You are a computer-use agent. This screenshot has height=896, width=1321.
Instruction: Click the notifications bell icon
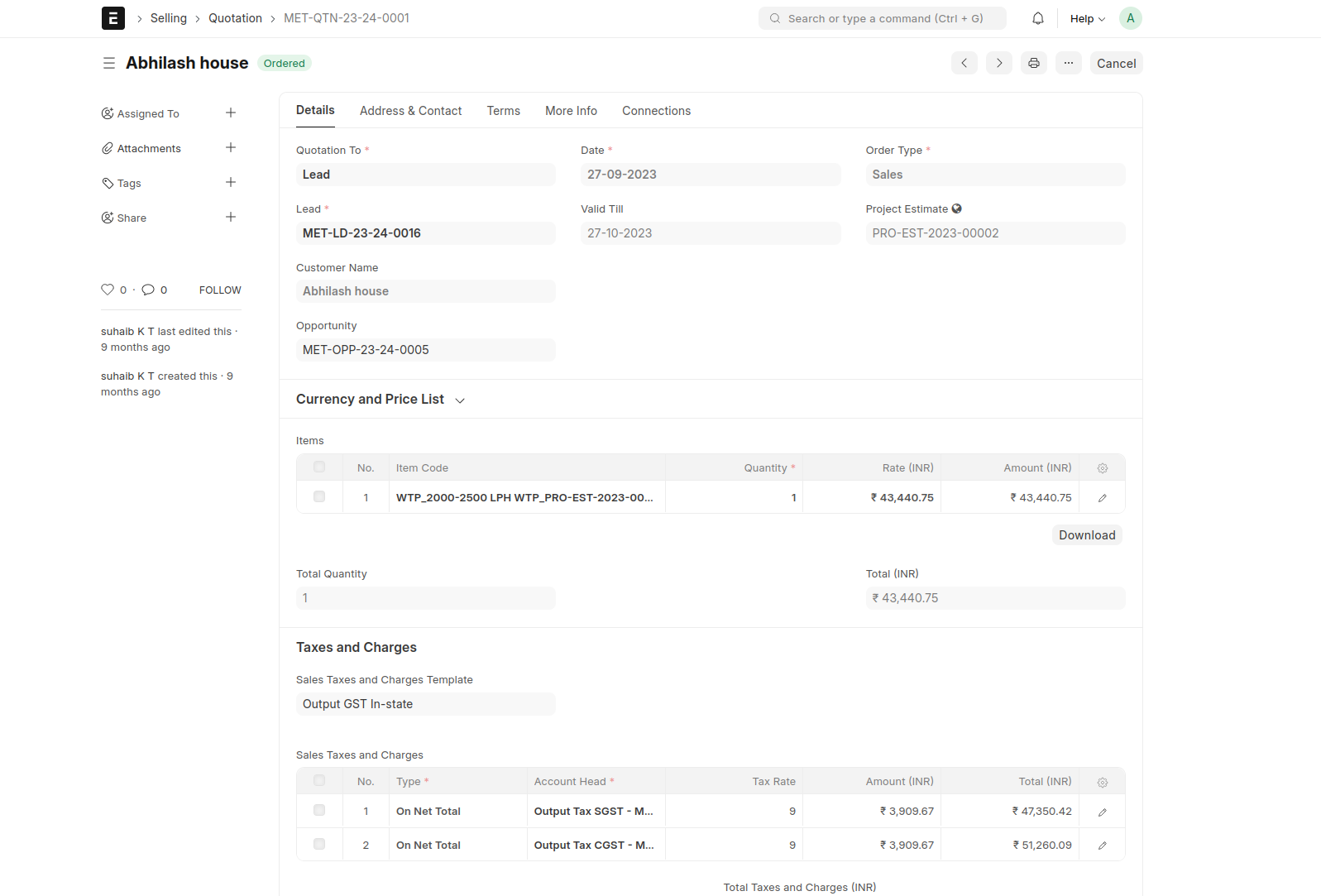coord(1037,18)
